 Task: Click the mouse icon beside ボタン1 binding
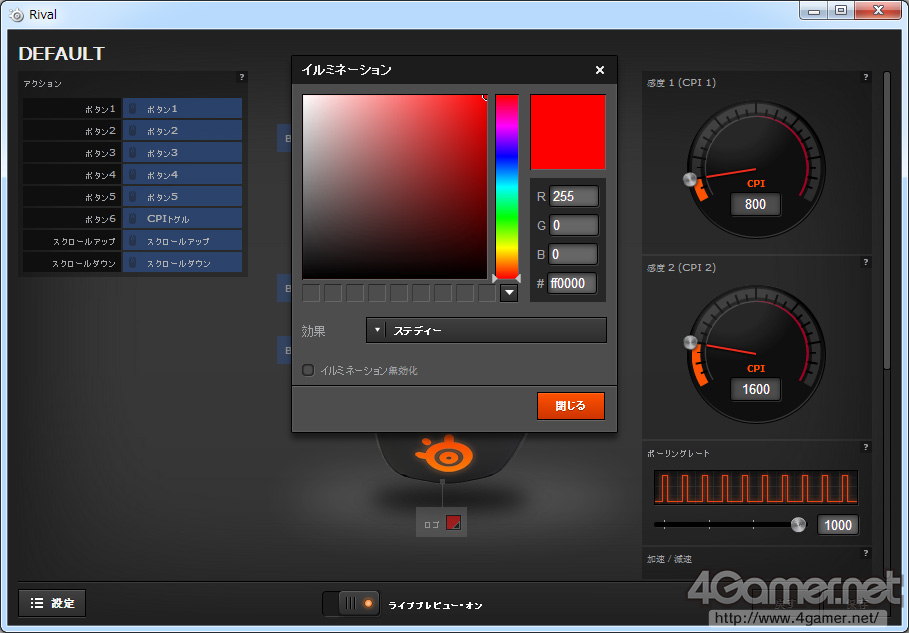click(x=134, y=109)
